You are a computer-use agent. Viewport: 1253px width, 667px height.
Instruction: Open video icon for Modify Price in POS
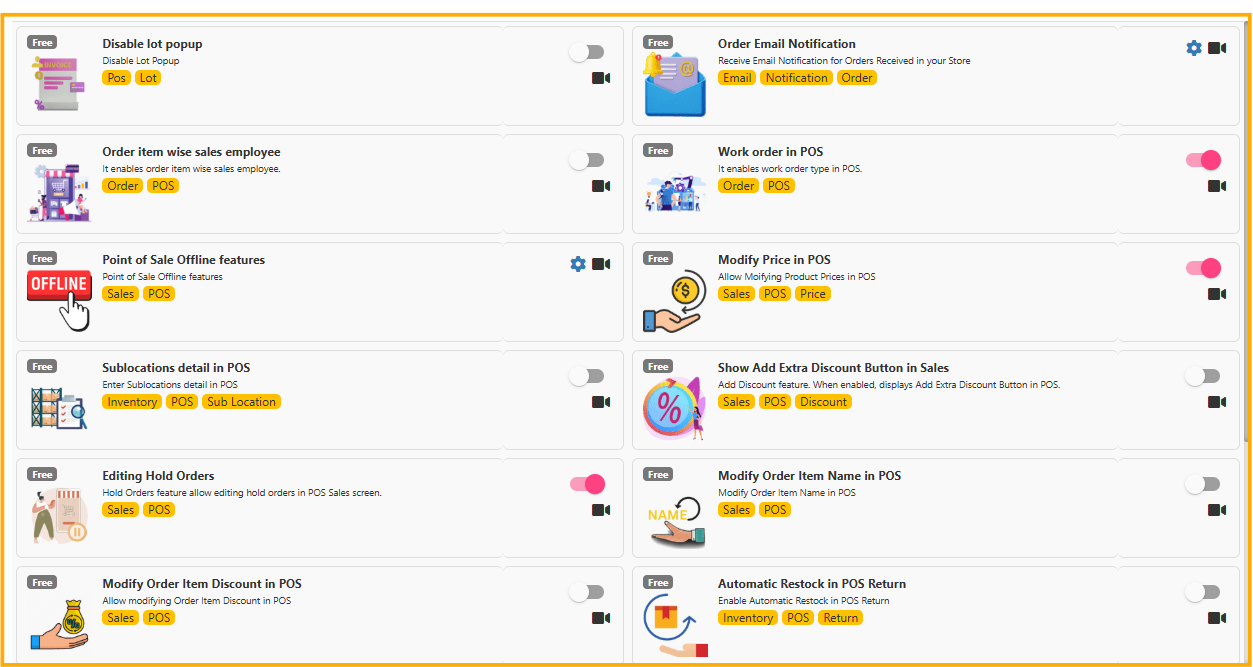tap(1217, 294)
